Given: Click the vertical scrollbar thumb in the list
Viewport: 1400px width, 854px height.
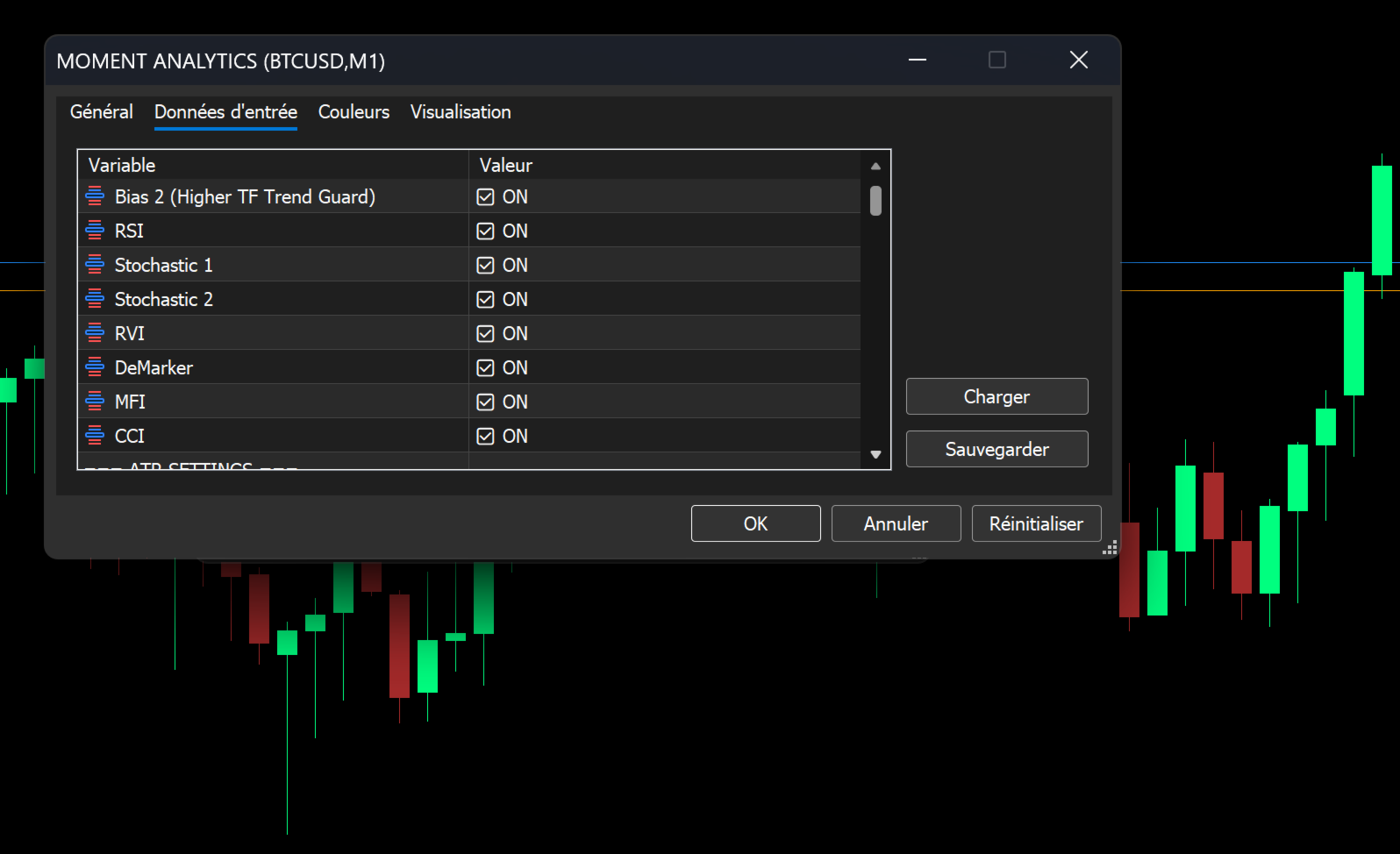Looking at the screenshot, I should [x=875, y=200].
